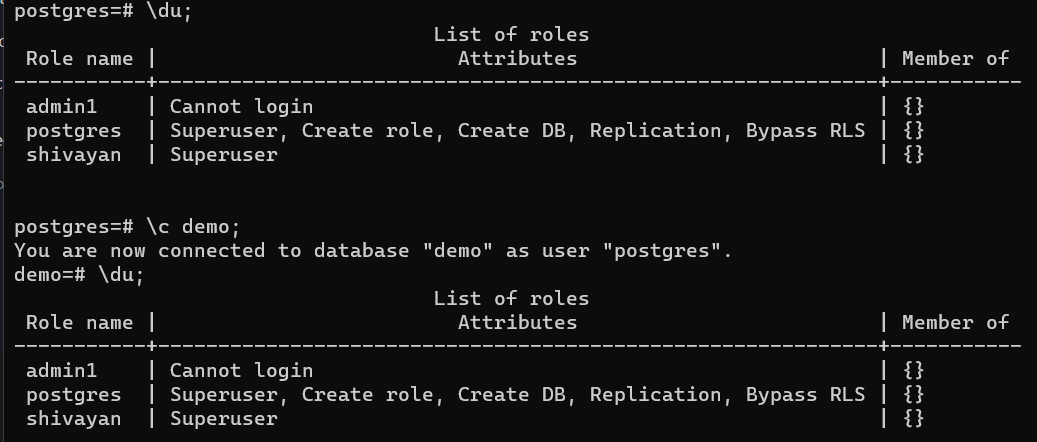
Task: Select admin1 role name in demo table
Action: (56, 370)
